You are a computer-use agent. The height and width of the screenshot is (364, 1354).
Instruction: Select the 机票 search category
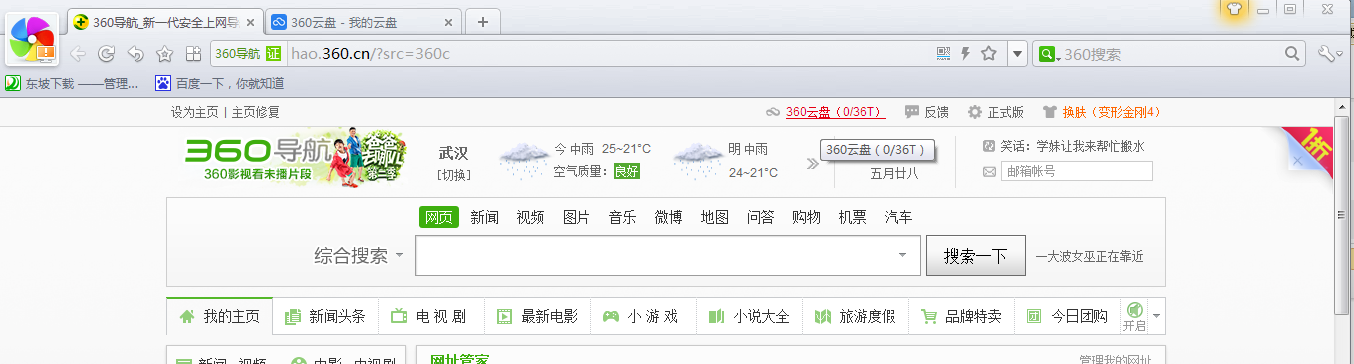click(853, 217)
